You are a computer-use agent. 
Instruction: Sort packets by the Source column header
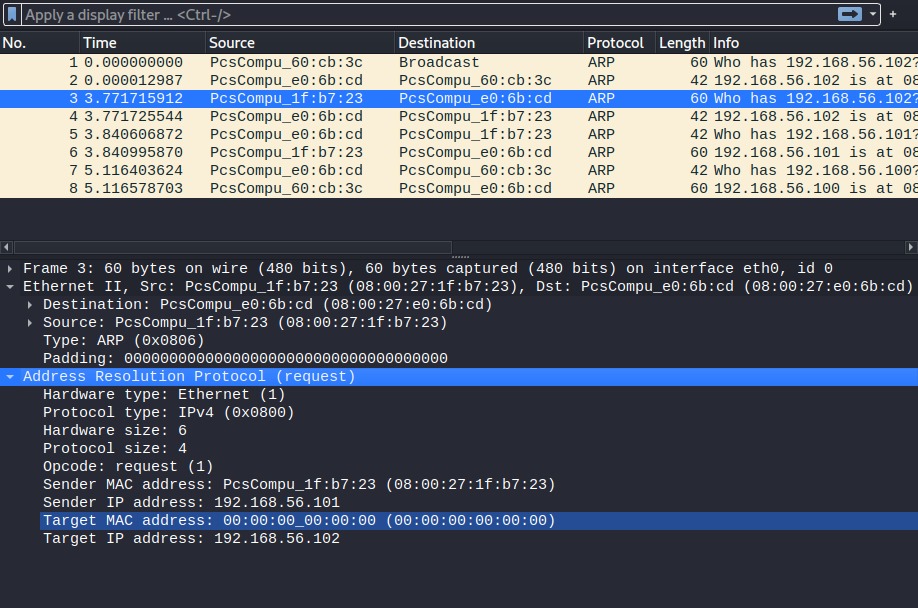pyautogui.click(x=300, y=43)
